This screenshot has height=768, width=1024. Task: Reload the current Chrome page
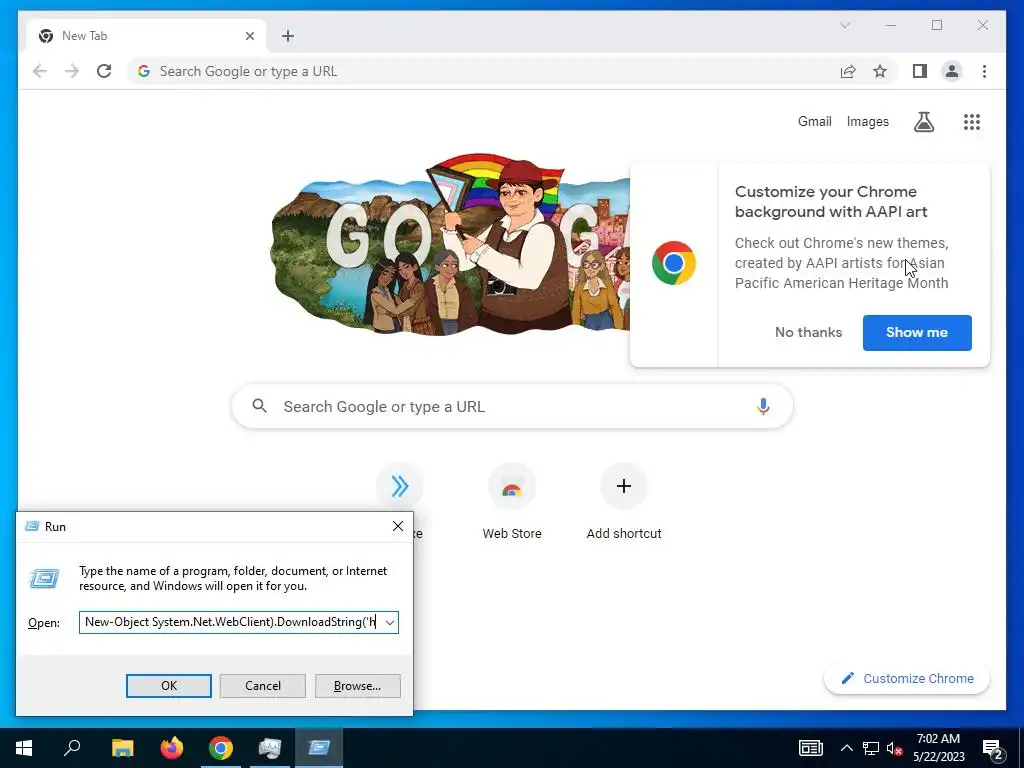point(104,71)
